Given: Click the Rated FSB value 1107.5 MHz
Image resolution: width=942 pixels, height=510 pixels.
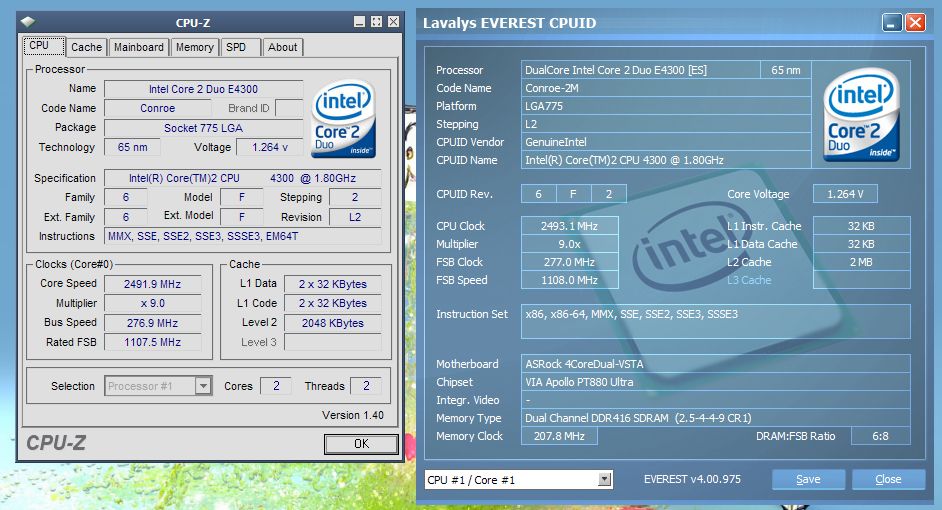Looking at the screenshot, I should (x=153, y=342).
